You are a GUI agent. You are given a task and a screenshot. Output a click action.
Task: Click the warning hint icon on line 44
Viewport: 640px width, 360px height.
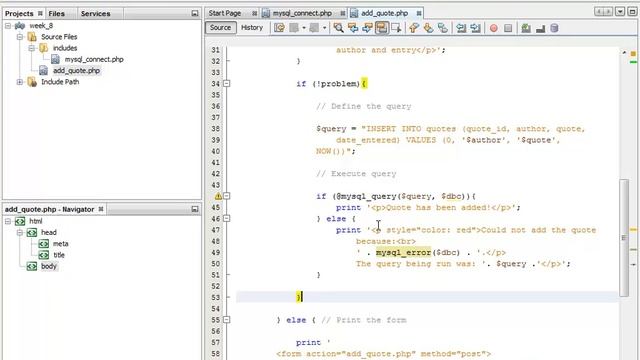point(218,196)
